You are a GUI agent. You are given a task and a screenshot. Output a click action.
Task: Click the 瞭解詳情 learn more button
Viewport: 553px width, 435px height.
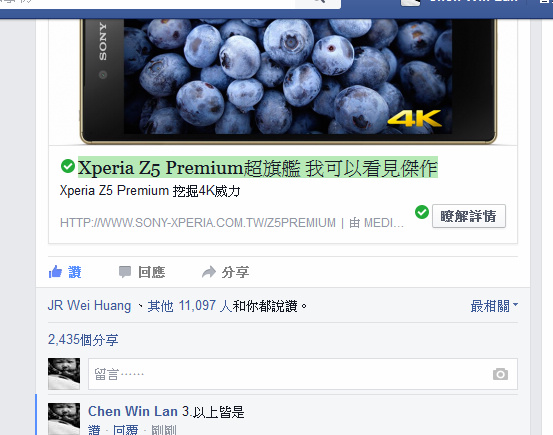(469, 216)
